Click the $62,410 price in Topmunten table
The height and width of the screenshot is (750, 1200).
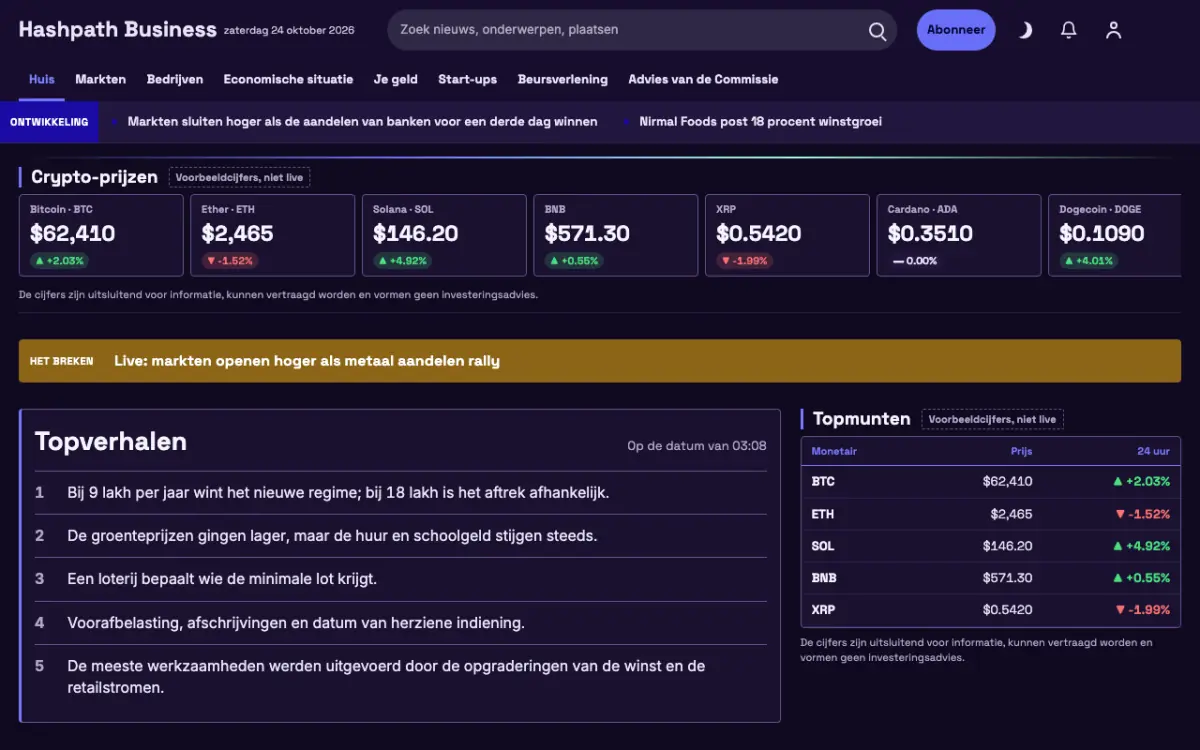point(1007,481)
